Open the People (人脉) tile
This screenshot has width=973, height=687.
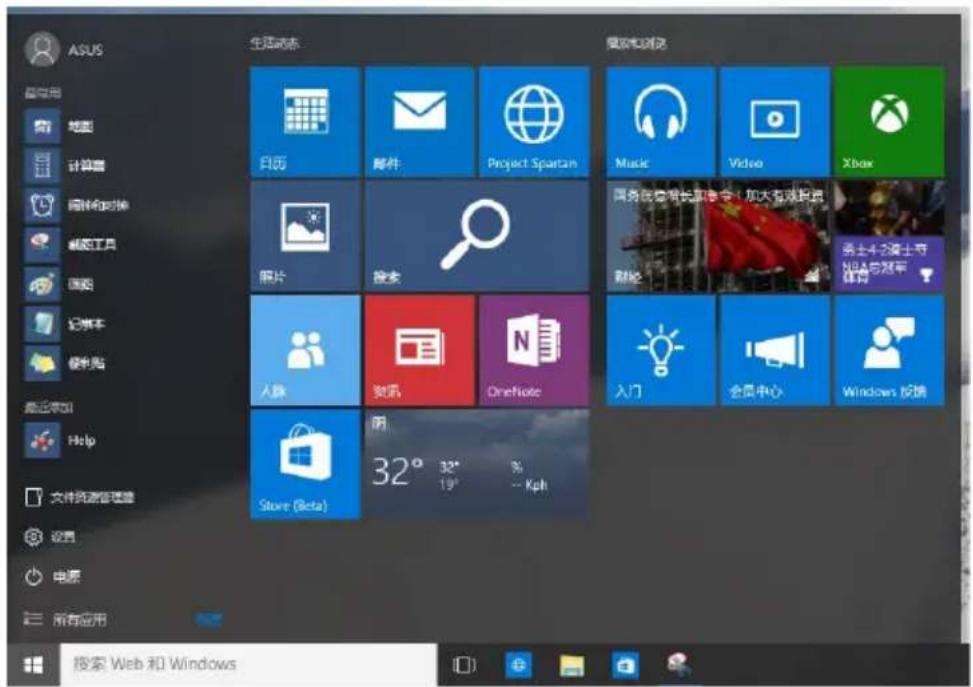coord(305,350)
